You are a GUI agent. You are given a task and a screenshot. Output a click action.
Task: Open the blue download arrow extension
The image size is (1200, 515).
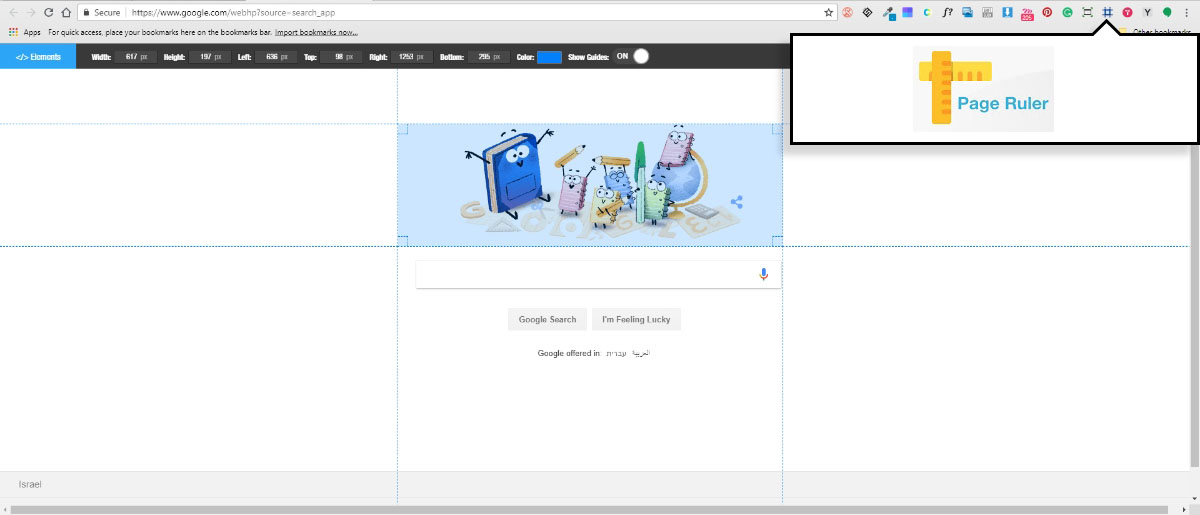1007,13
